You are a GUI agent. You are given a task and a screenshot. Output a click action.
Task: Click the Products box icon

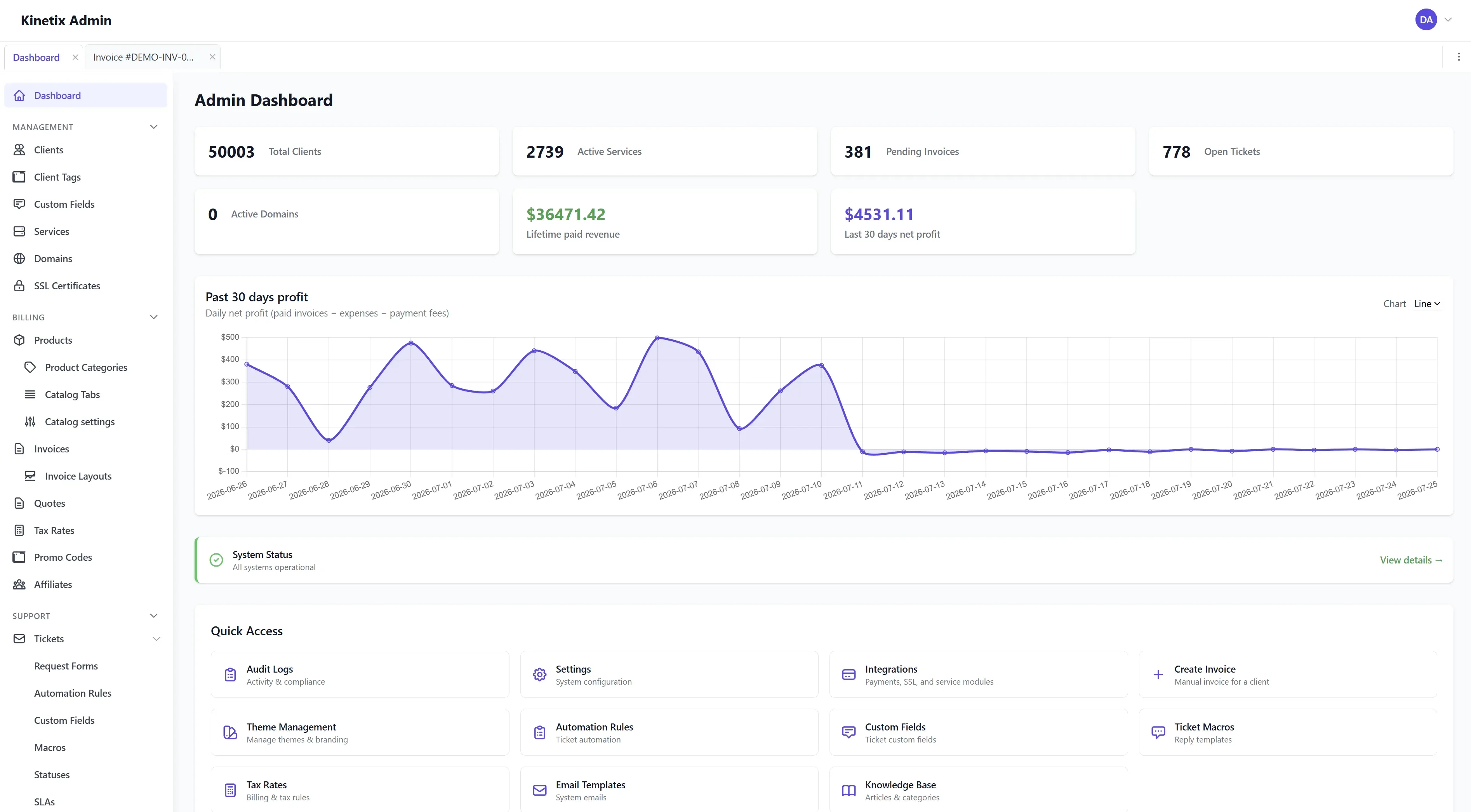tap(19, 340)
